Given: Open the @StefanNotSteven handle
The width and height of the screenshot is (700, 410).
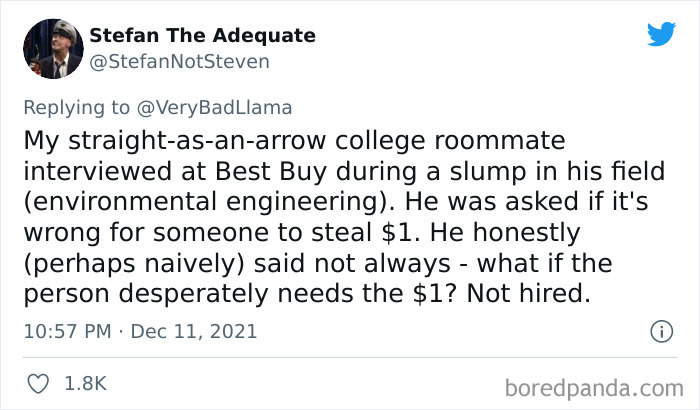Looking at the screenshot, I should 179,62.
